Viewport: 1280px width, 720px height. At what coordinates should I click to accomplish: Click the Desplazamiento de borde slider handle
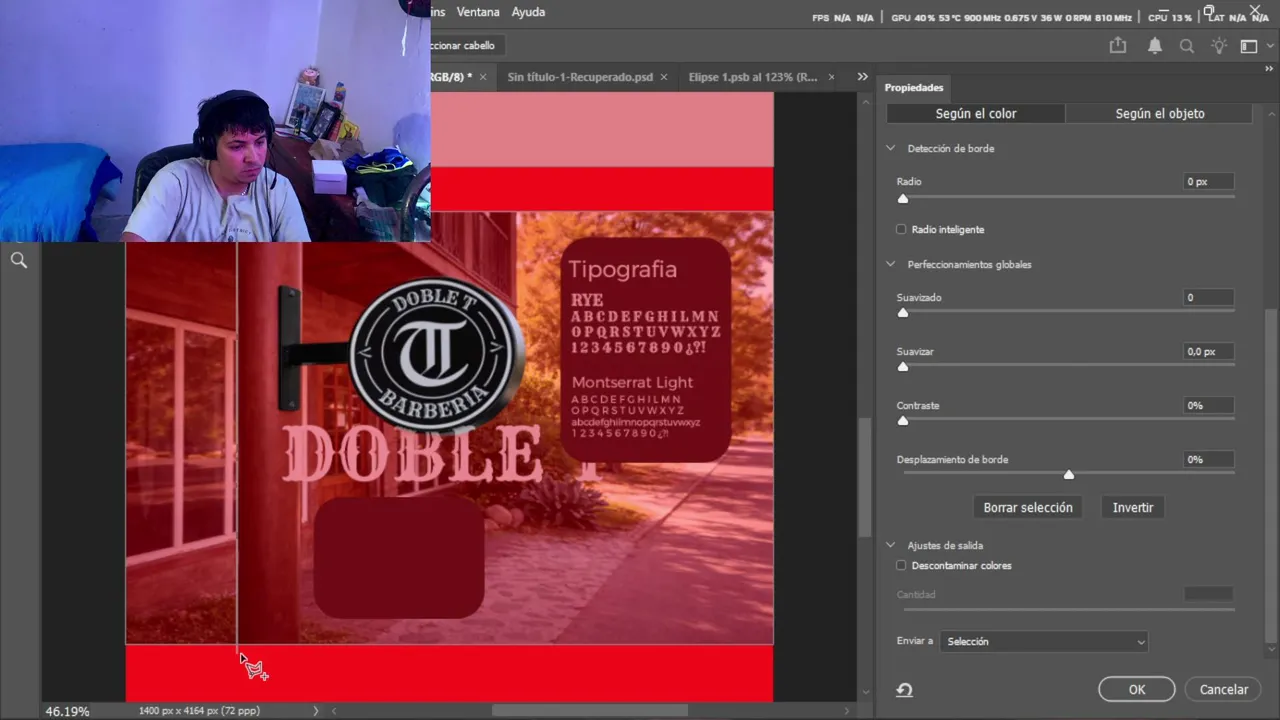pyautogui.click(x=1069, y=475)
